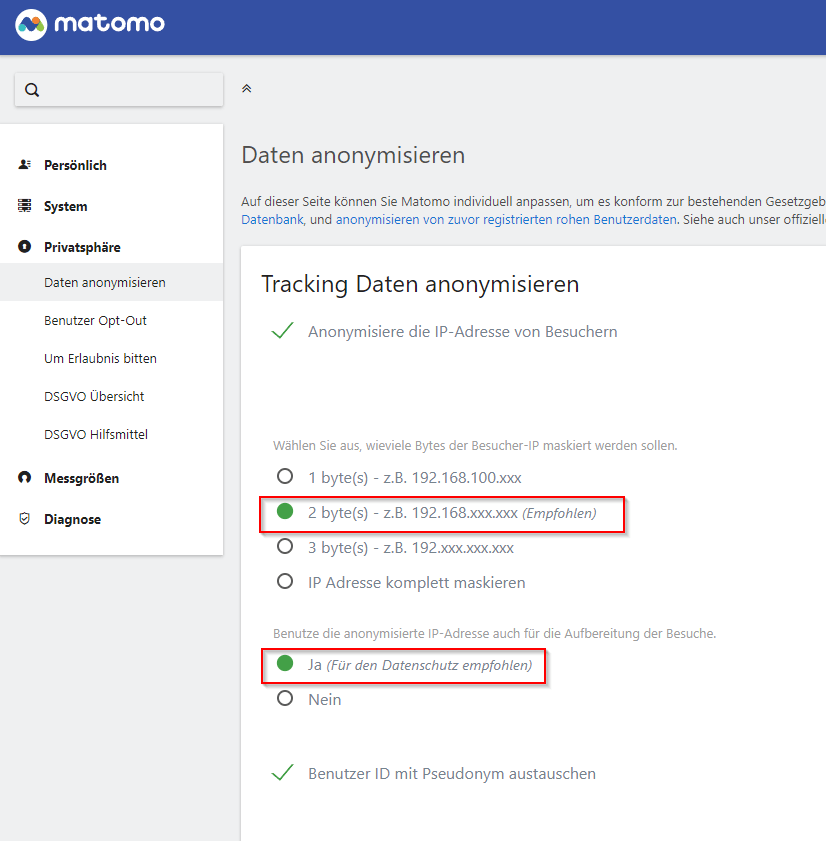The height and width of the screenshot is (841, 826).
Task: Select 3 byte(s) IP masking
Action: [x=285, y=547]
